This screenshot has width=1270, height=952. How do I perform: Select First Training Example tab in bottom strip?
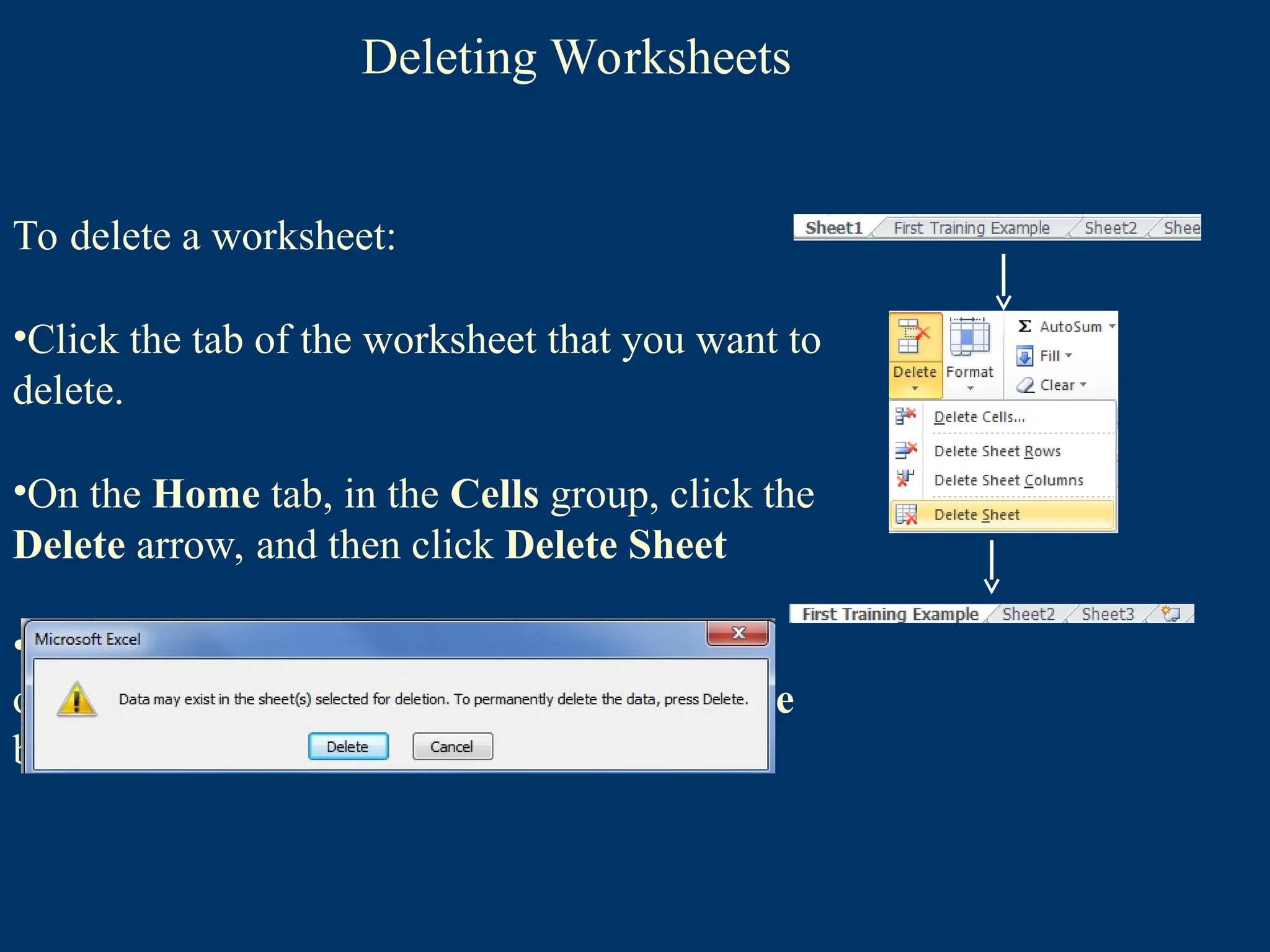coord(890,614)
